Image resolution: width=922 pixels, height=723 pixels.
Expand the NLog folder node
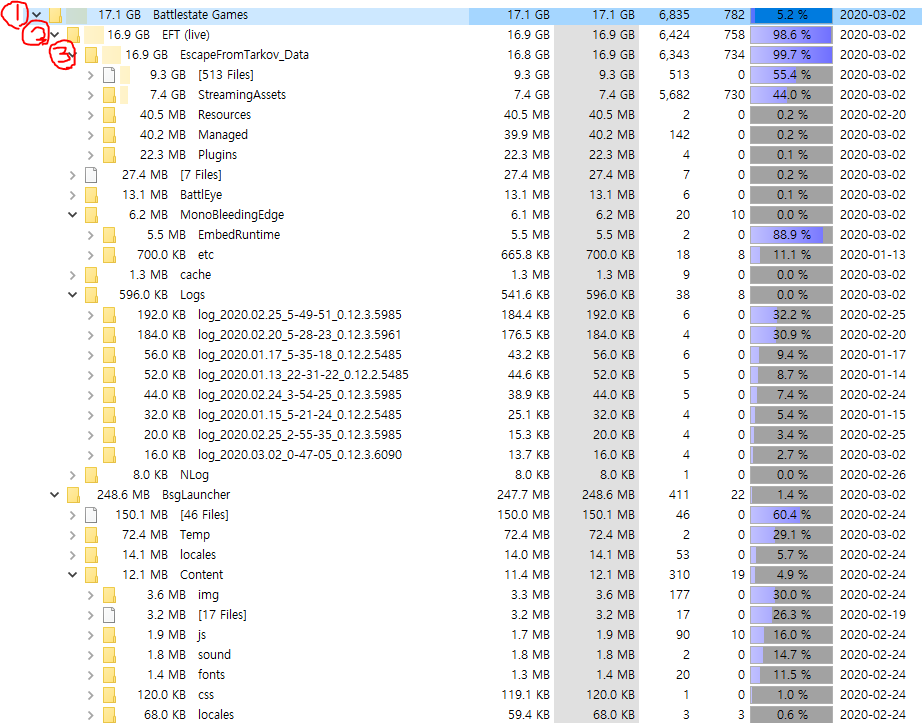[x=72, y=474]
